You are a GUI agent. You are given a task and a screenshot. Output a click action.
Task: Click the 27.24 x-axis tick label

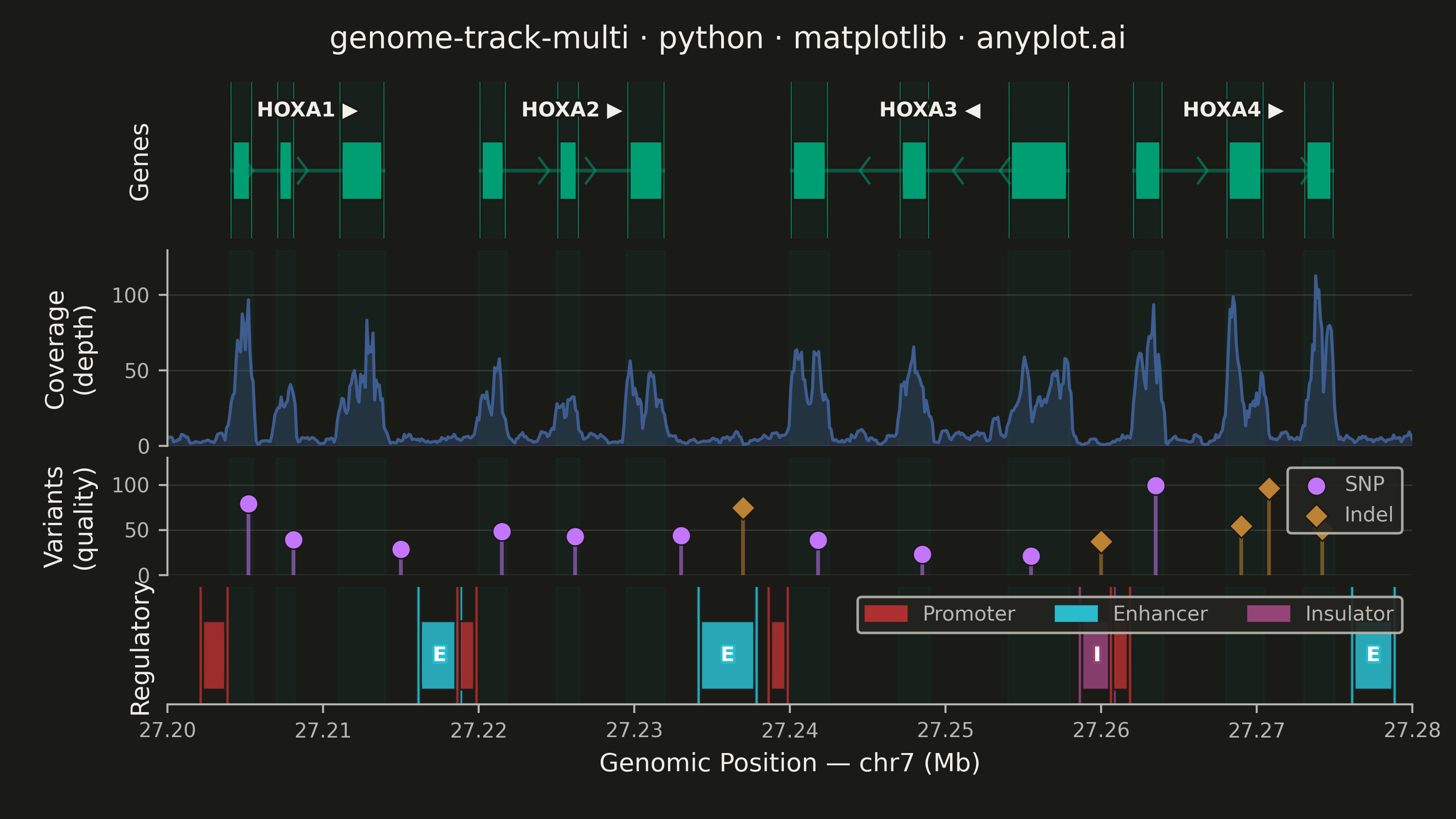789,730
